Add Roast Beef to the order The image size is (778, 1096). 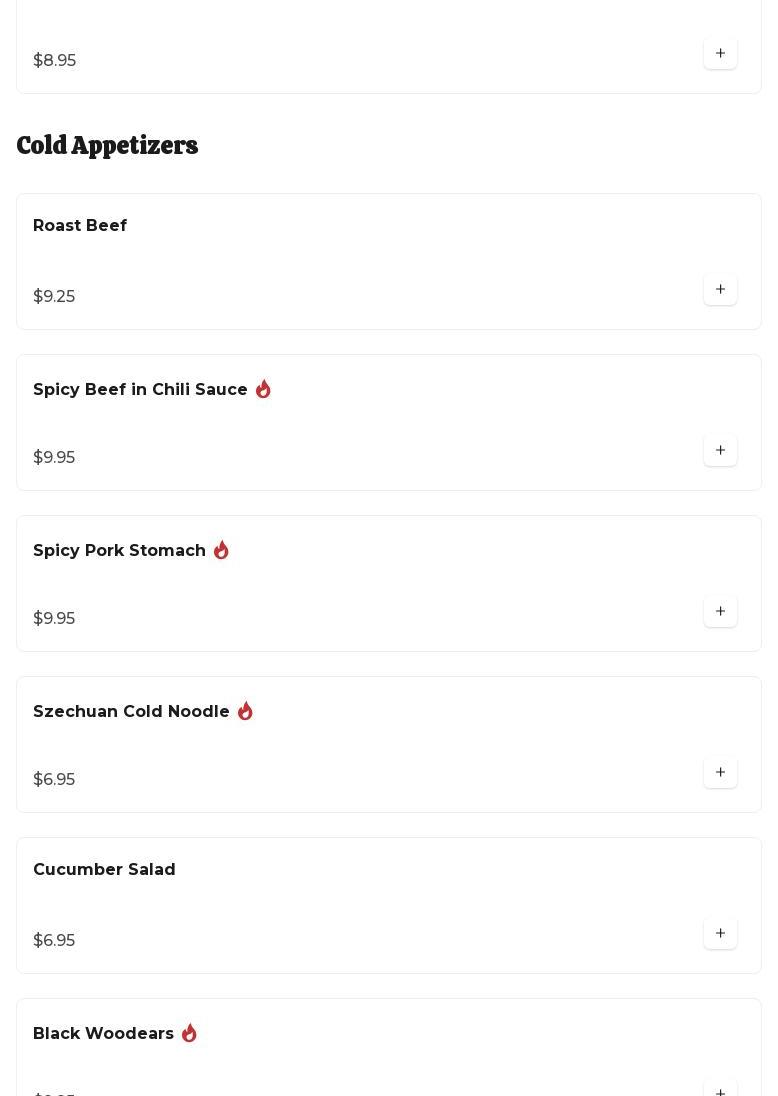720,290
